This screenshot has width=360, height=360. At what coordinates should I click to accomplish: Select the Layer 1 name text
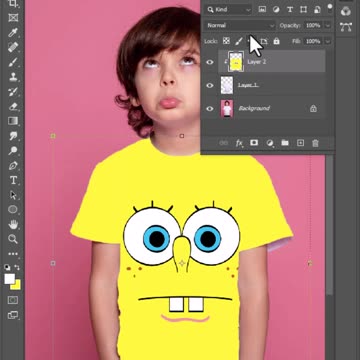248,85
